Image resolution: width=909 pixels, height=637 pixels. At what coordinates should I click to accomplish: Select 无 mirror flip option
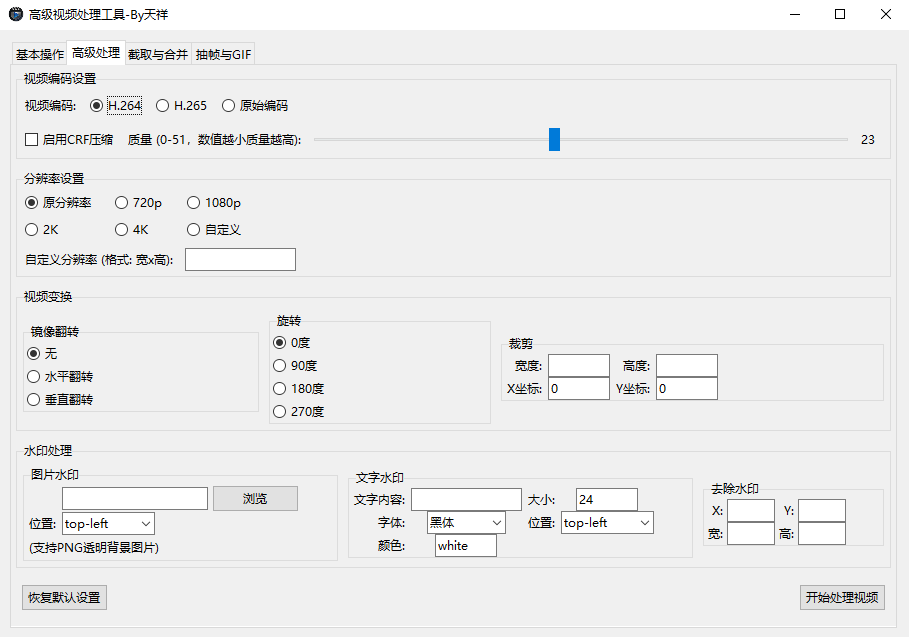(42, 354)
